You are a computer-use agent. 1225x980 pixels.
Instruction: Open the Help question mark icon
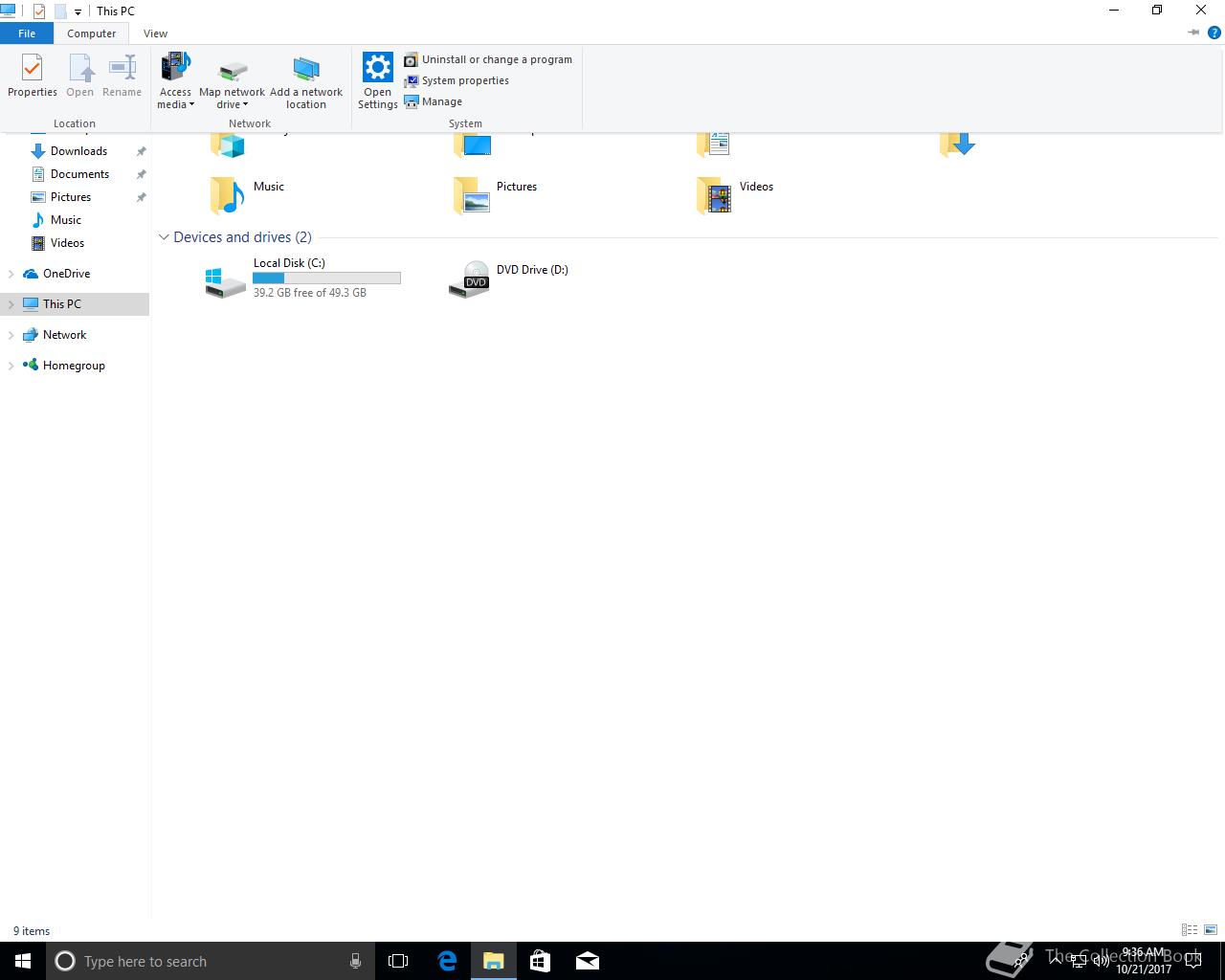click(1214, 33)
